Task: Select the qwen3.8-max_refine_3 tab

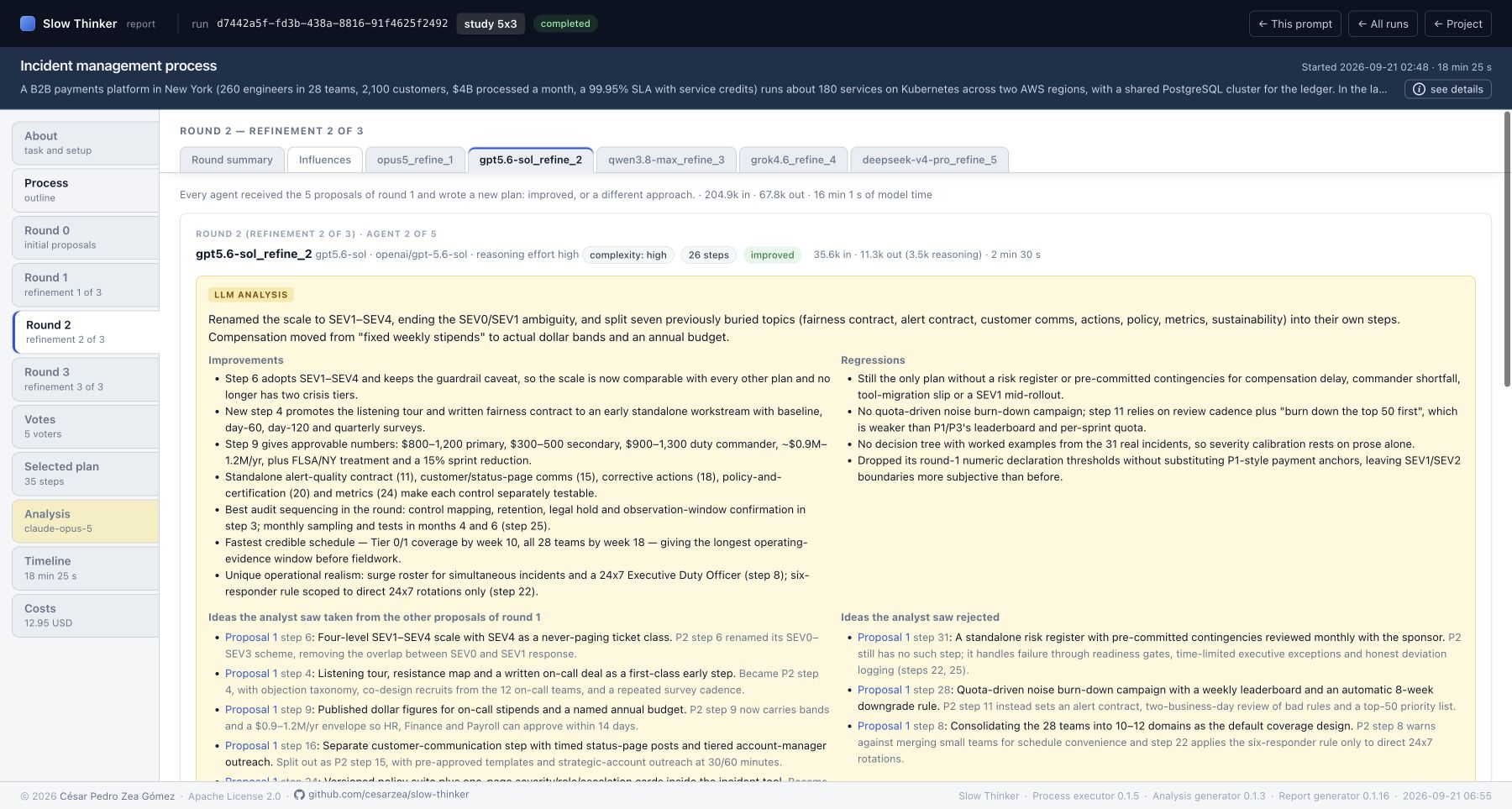Action: (666, 160)
